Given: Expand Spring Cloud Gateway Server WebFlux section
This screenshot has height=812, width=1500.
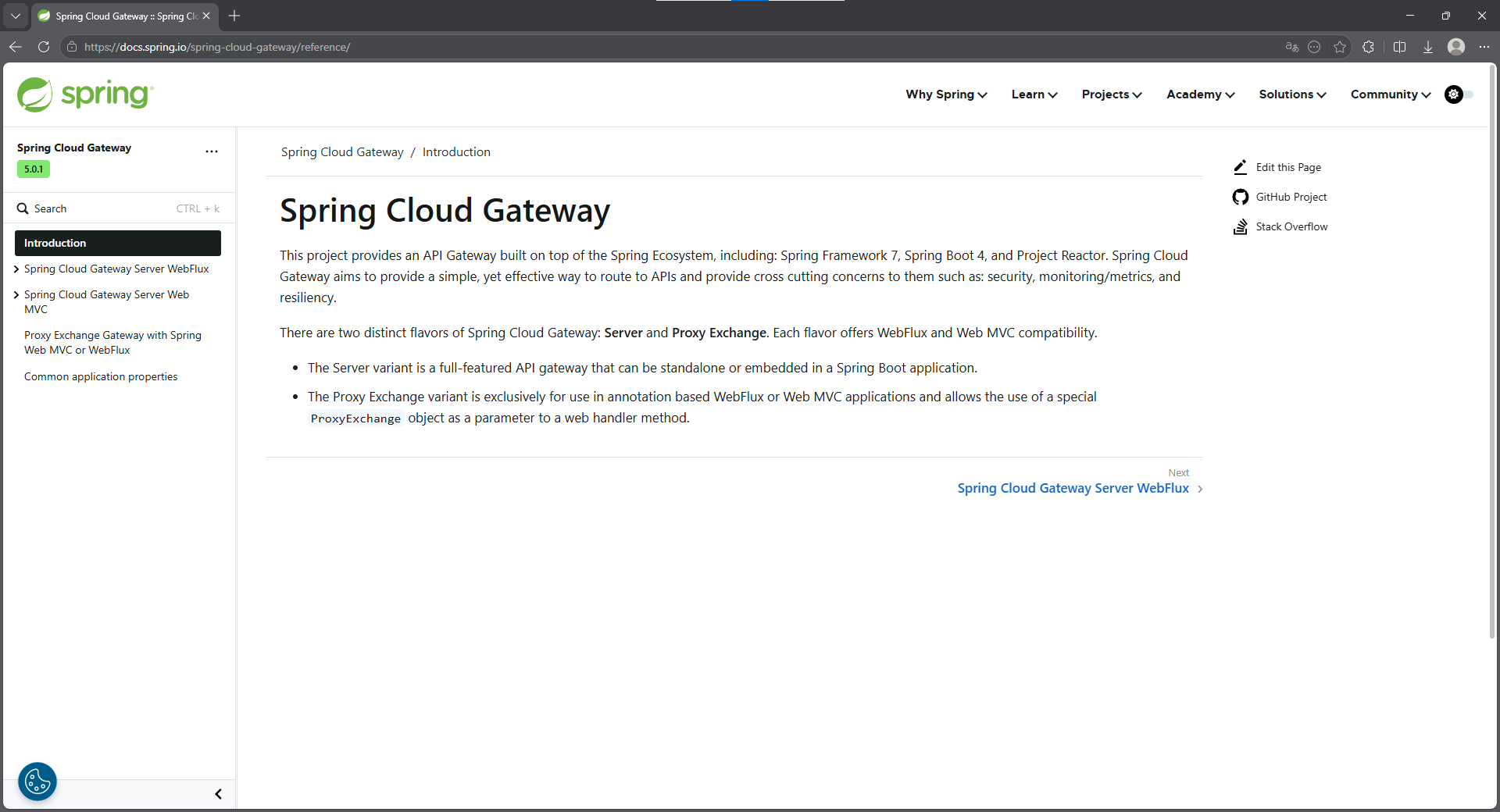Looking at the screenshot, I should pos(16,269).
